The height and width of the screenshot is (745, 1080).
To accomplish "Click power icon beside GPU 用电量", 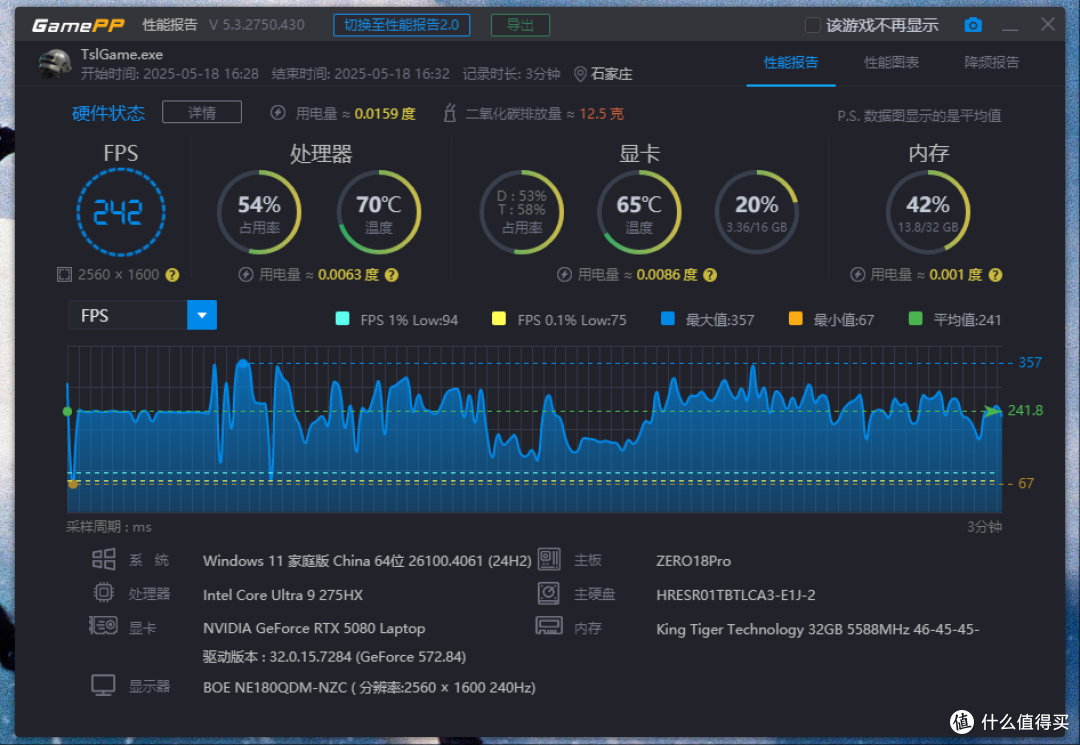I will pyautogui.click(x=564, y=275).
